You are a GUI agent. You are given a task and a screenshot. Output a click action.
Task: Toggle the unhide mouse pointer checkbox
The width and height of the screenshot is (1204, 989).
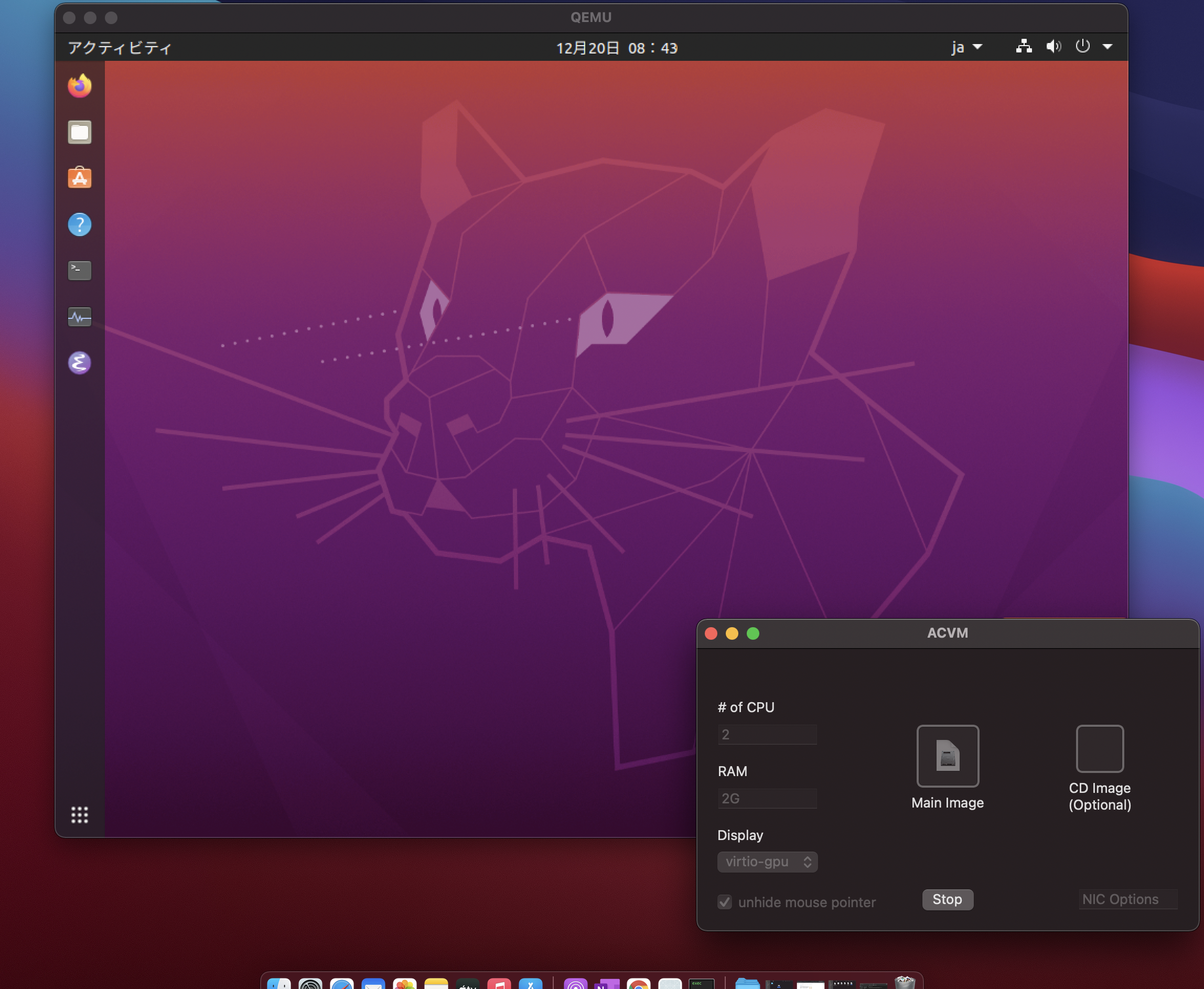click(x=725, y=902)
